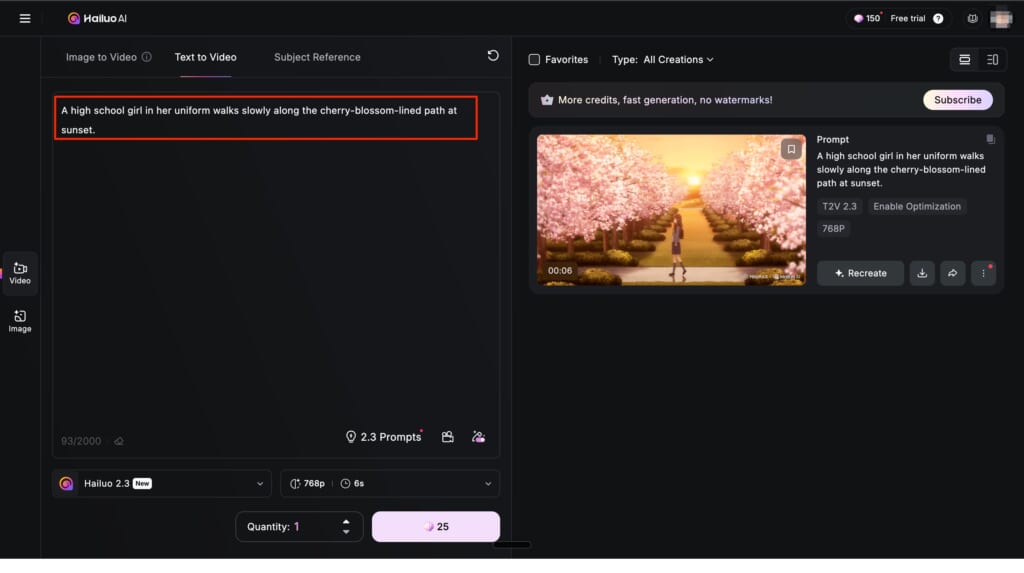
Task: Reset the prompt with refresh icon
Action: tap(493, 56)
